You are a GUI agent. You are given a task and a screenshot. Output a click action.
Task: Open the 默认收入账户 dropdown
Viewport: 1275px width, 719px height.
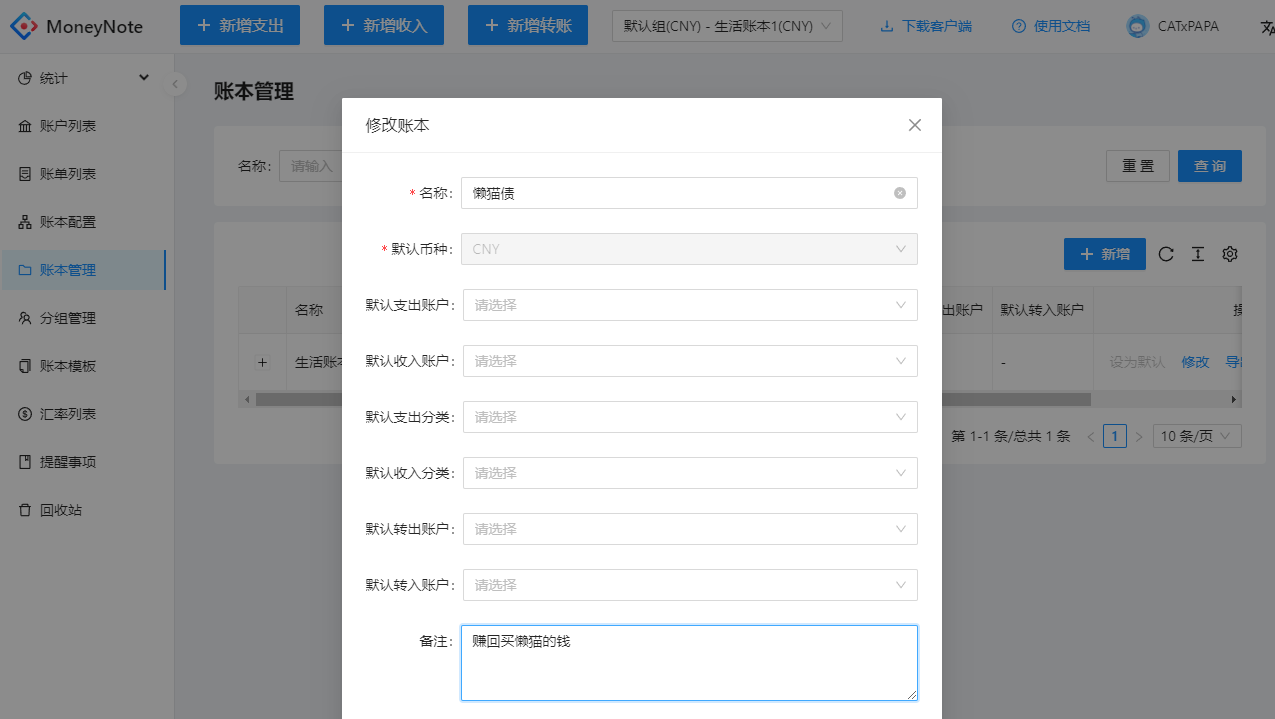click(690, 361)
